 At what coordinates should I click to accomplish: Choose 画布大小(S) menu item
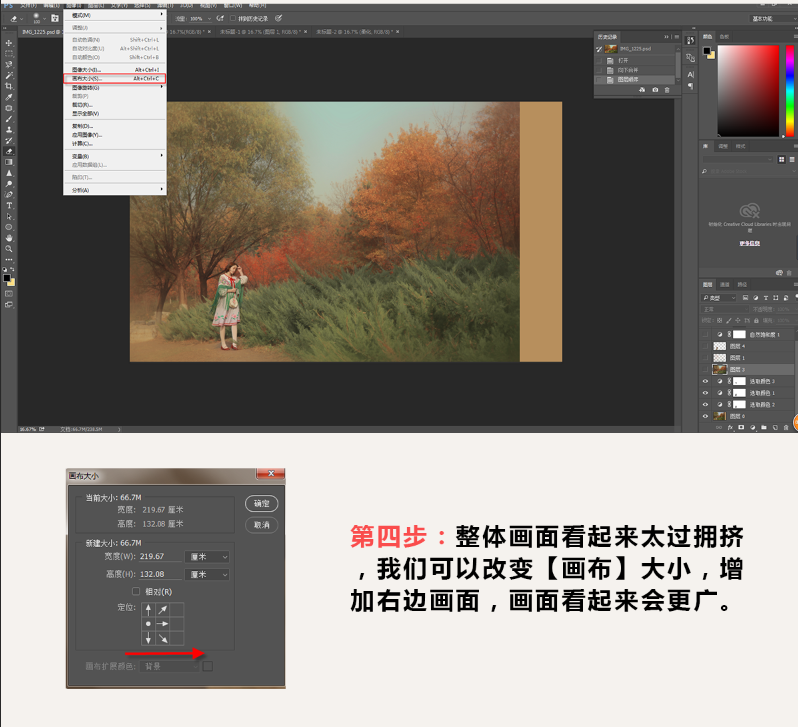(115, 78)
